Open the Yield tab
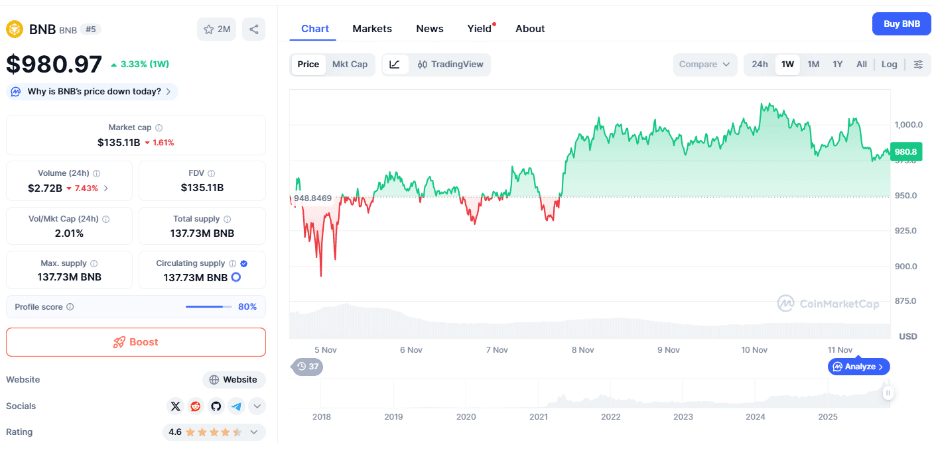Screen dimensions: 937x451 [x=479, y=28]
